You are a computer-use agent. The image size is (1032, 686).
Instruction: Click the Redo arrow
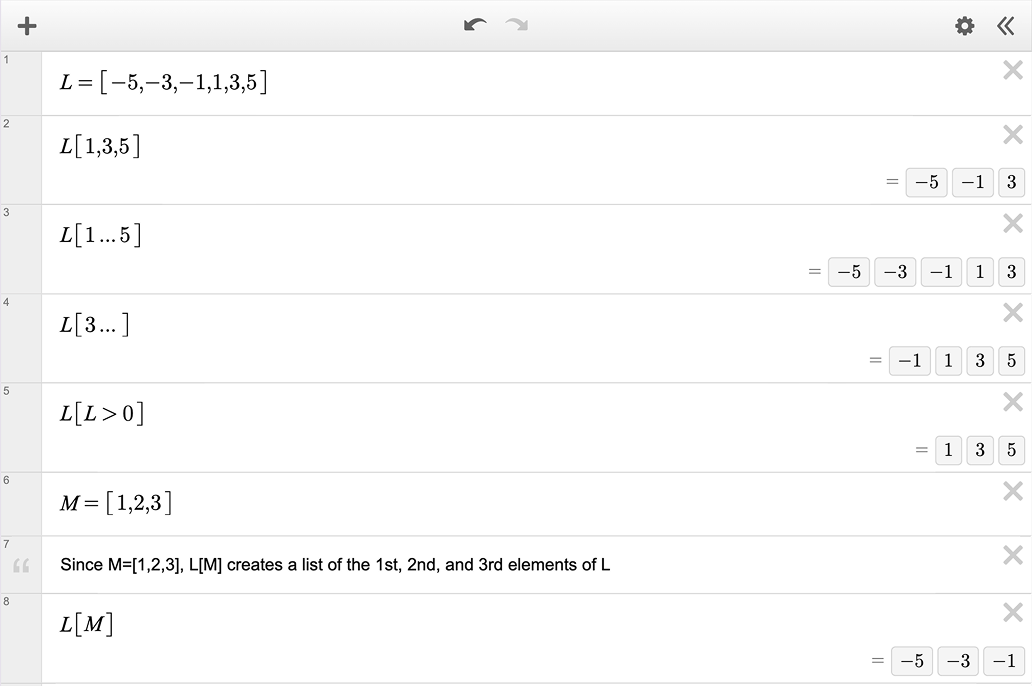[516, 25]
